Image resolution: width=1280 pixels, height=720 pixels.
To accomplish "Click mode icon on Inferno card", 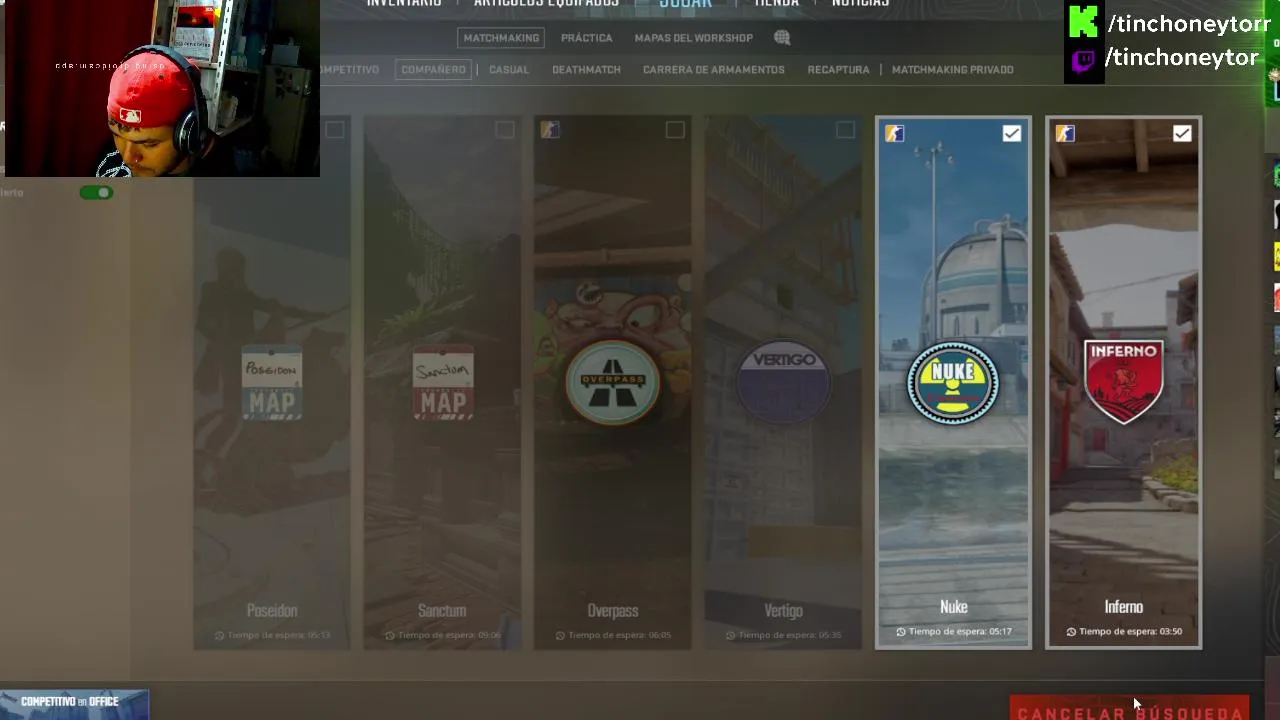I will click(x=1065, y=133).
